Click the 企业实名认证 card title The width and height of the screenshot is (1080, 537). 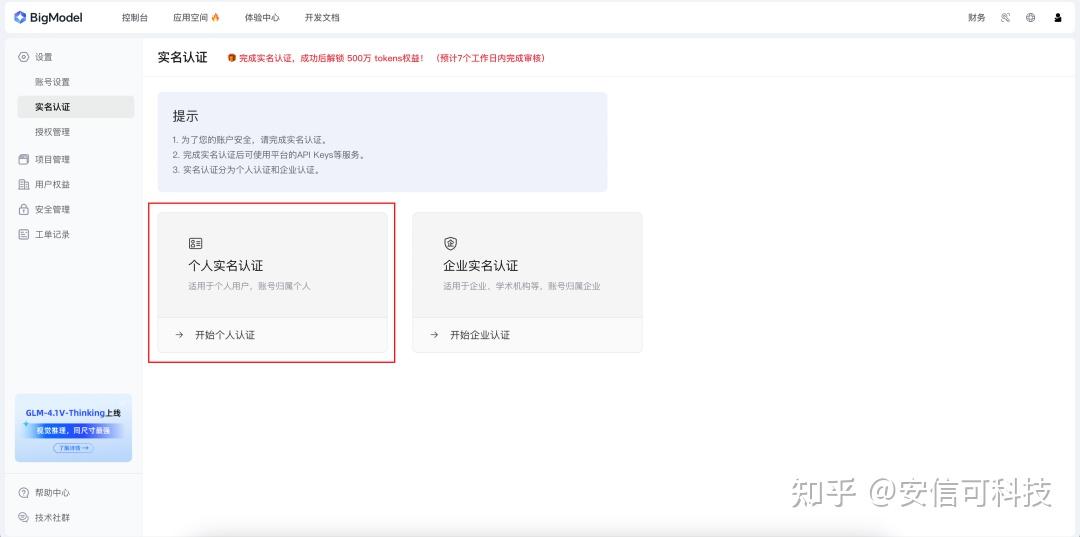481,266
